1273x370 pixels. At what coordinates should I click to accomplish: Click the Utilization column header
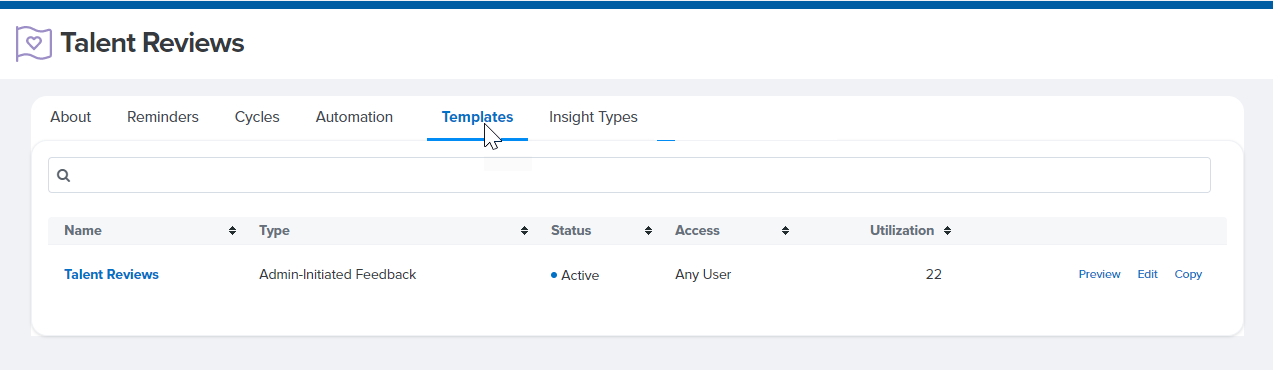coord(902,231)
